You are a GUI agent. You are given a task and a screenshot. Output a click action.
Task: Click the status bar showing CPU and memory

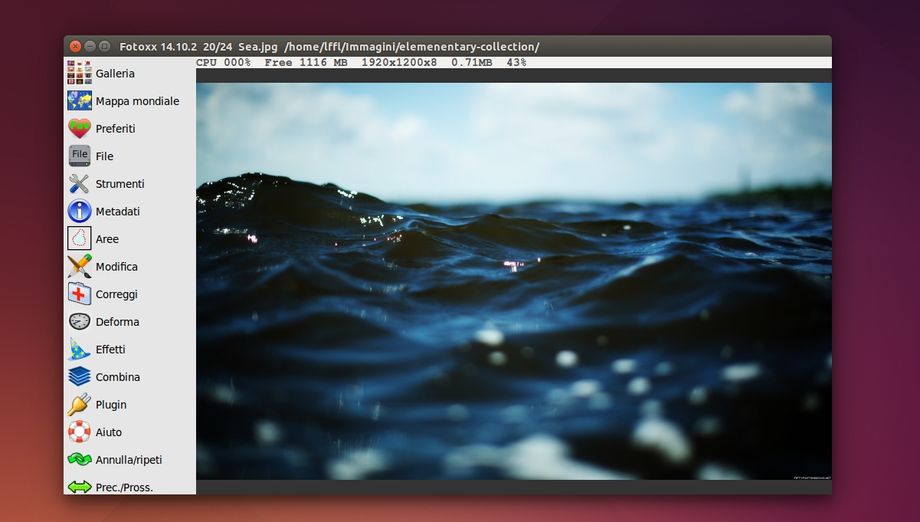tap(361, 62)
